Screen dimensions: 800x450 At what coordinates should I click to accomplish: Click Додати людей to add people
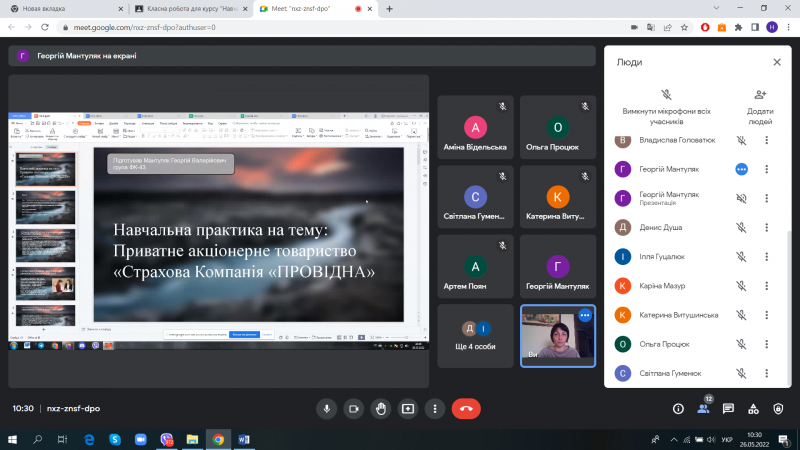[x=760, y=106]
